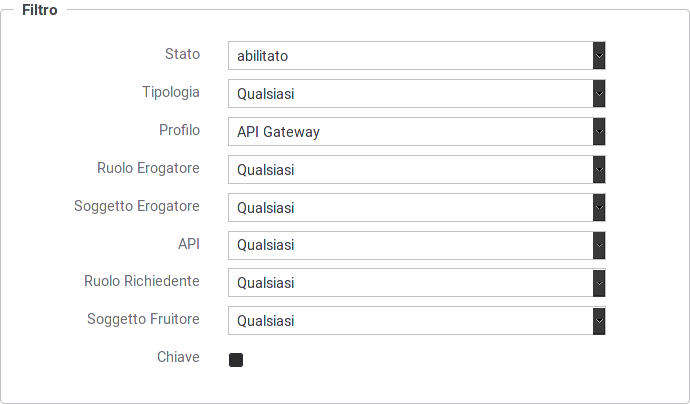The width and height of the screenshot is (690, 404).
Task: Click the arrow button of Soggetto Fruitore selector
Action: tap(599, 321)
